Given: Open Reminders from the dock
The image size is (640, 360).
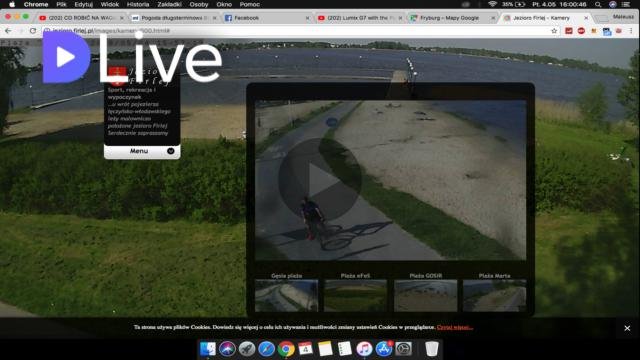Looking at the screenshot, I should point(345,349).
